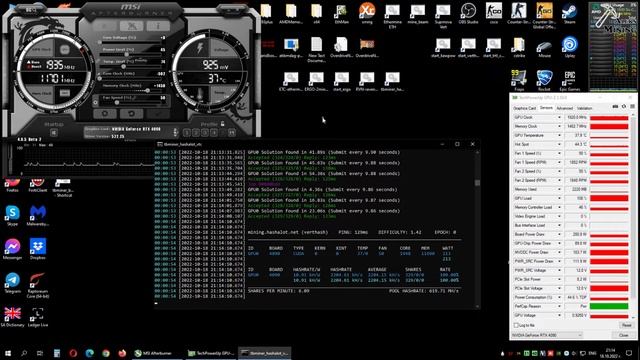Image resolution: width=640 pixels, height=360 pixels.
Task: Switch to TechPowerUp GPU-Z taskbar button
Action: tap(211, 353)
